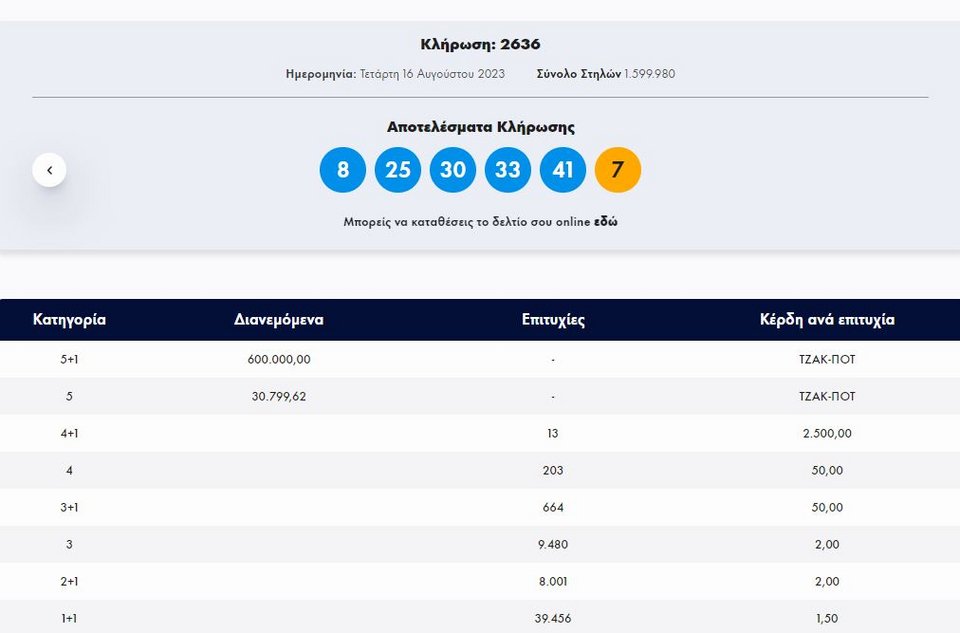
Task: Click the 39.456 winners count in row 1+1
Action: (x=553, y=618)
